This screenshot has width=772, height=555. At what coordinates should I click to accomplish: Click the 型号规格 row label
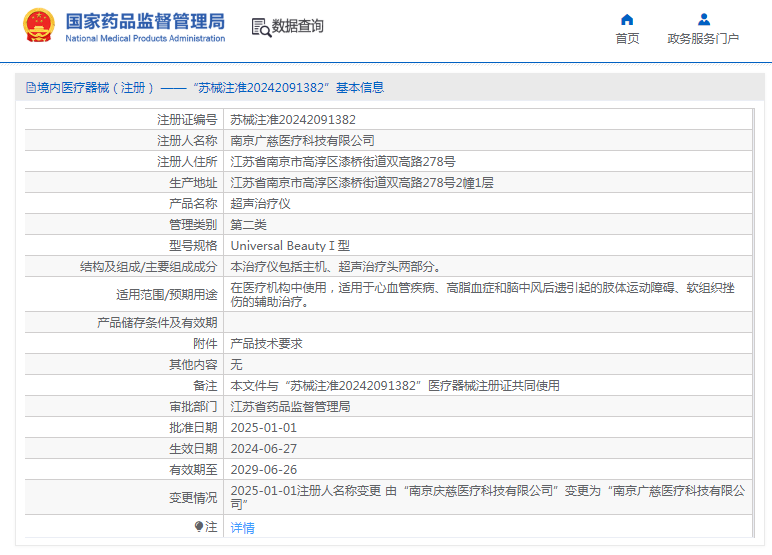click(193, 246)
